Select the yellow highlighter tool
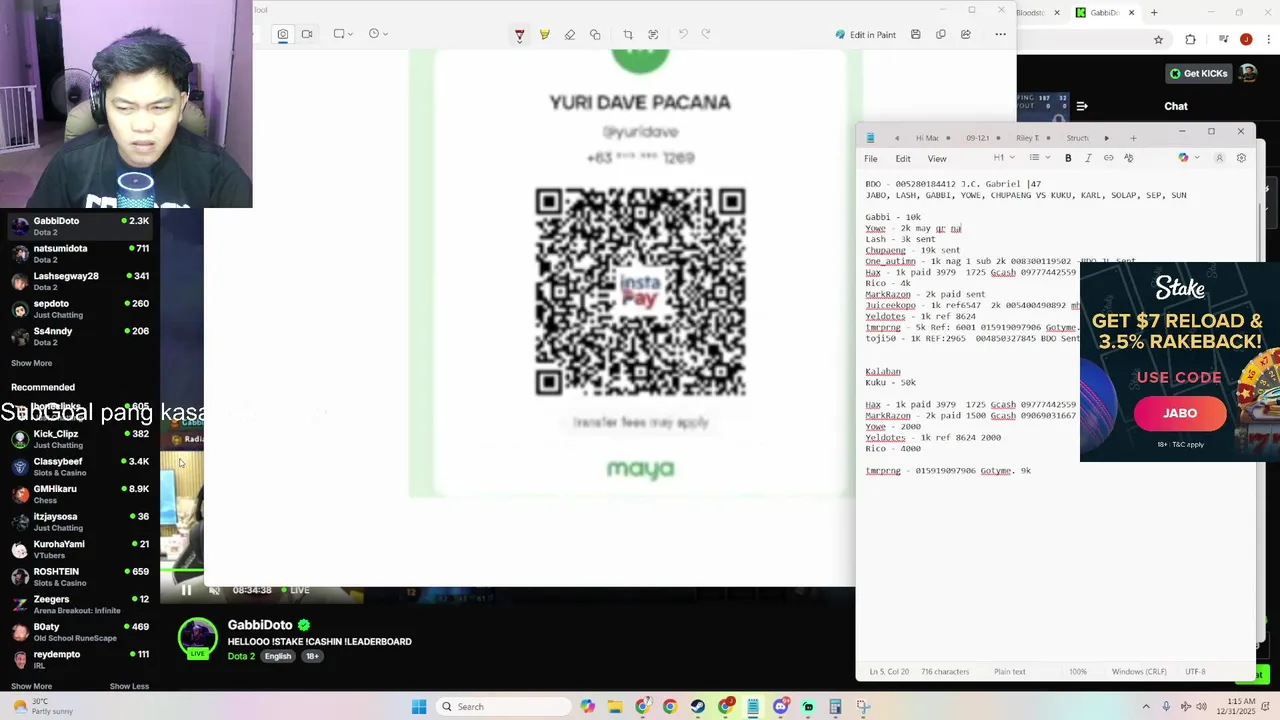 coord(544,35)
